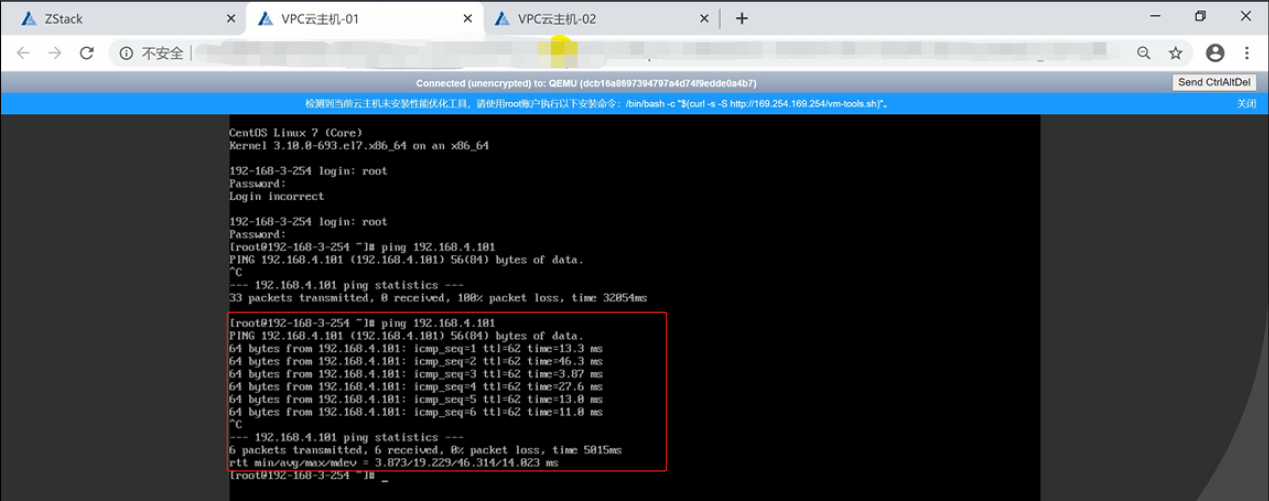Select the VPC云主机-01 tab

coord(363,18)
